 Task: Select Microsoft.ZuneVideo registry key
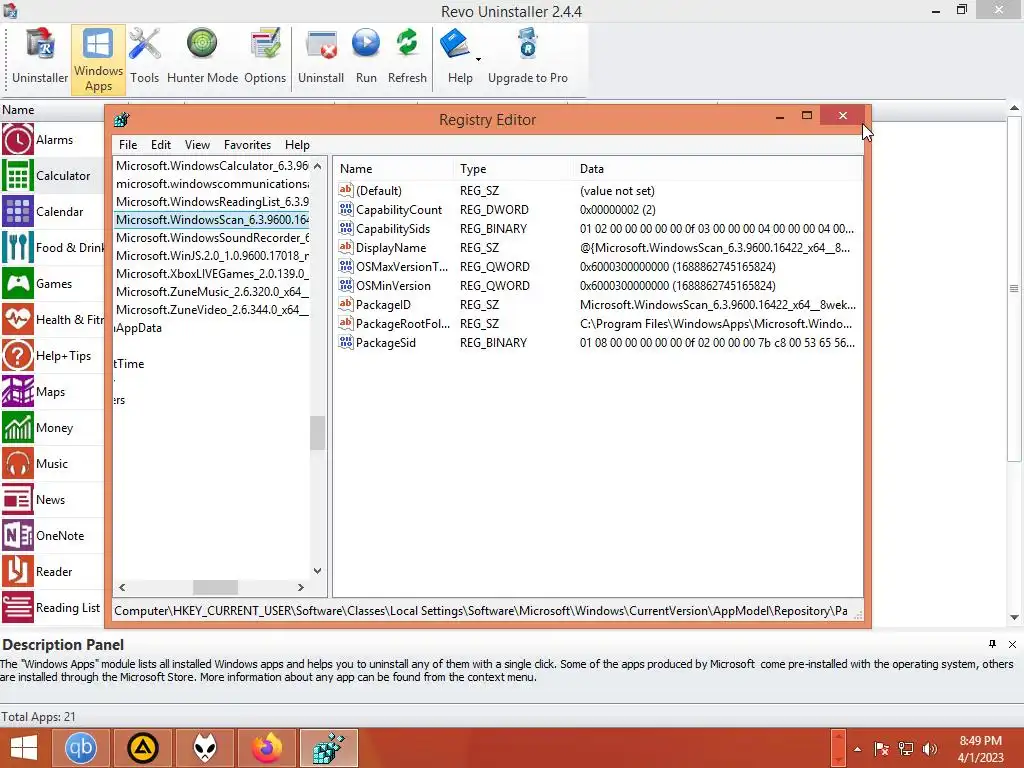tap(212, 310)
